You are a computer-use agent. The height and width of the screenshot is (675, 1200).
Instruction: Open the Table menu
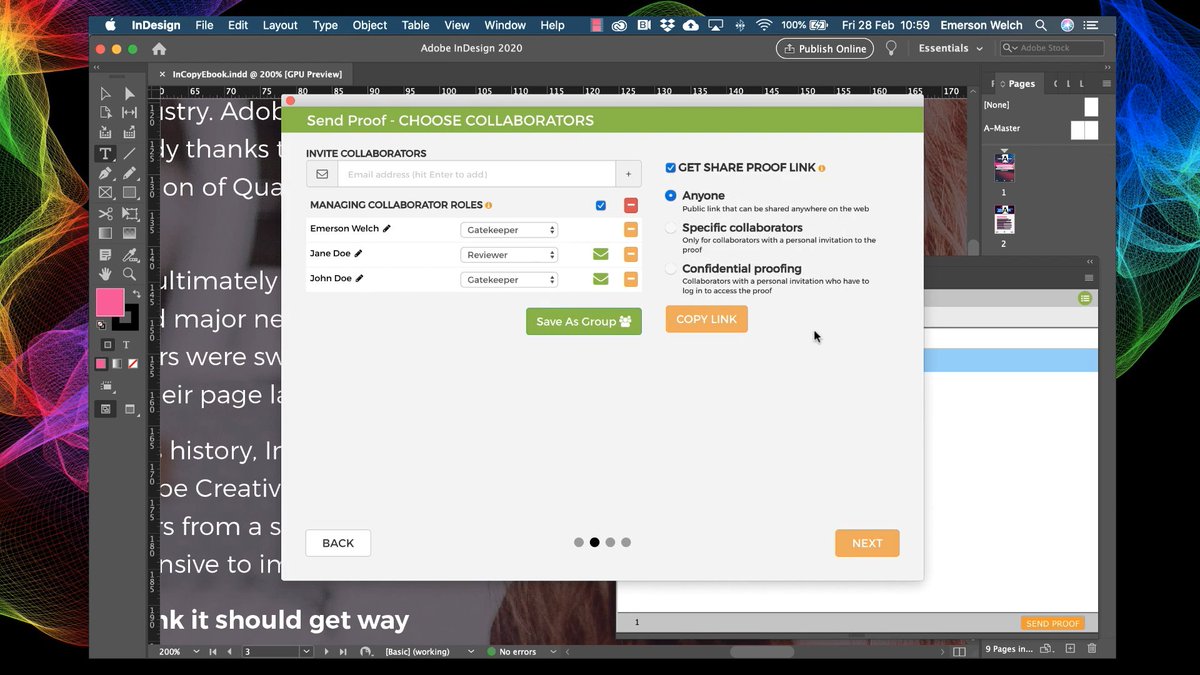pos(416,25)
